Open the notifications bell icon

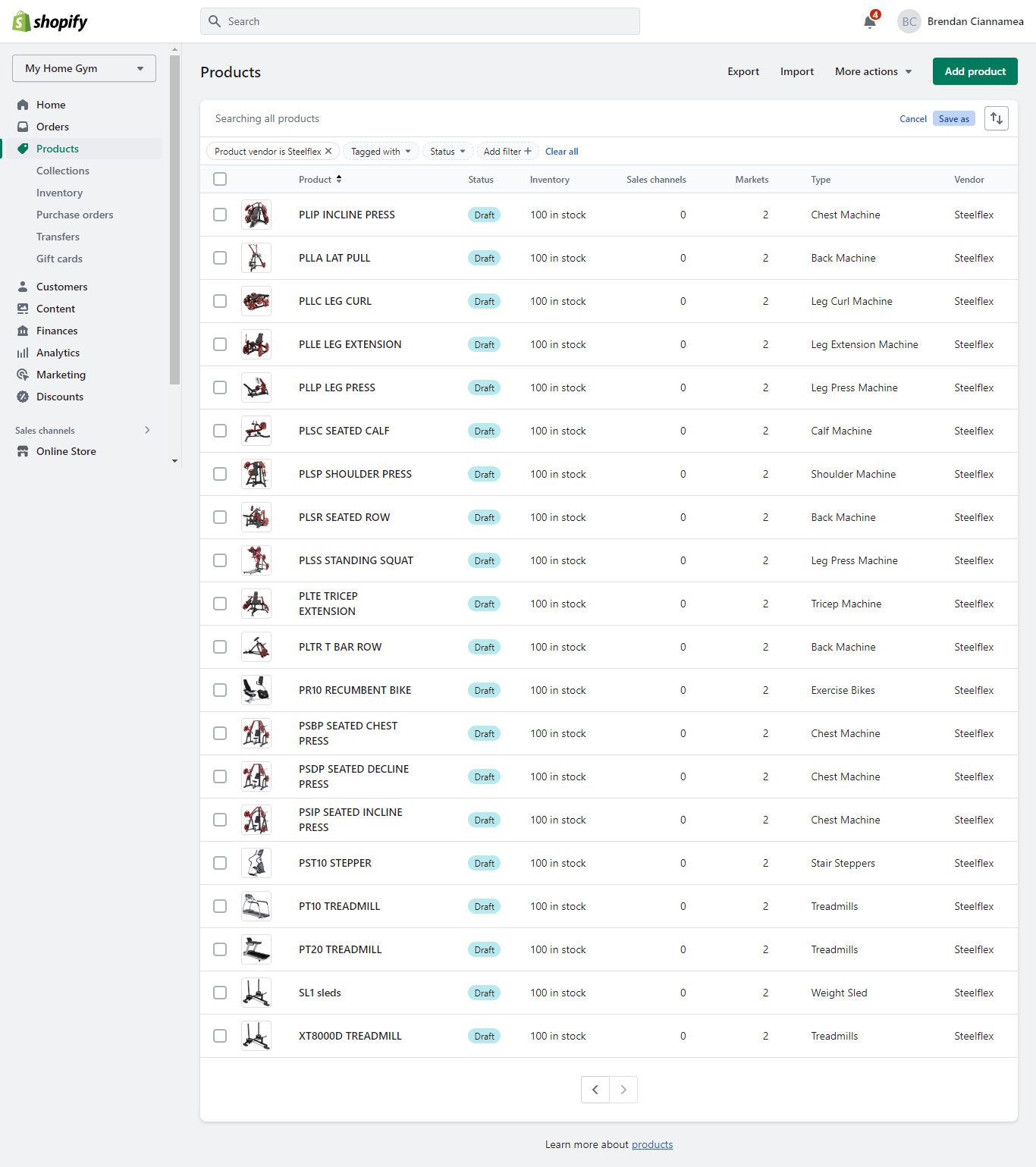870,21
